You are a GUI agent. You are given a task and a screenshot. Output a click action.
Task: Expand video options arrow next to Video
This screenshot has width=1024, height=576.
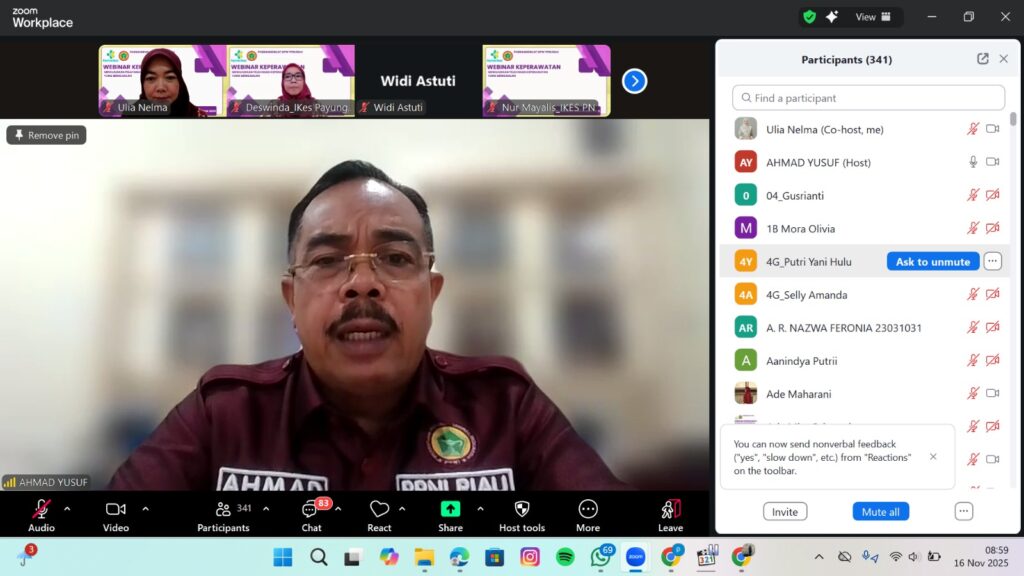145,509
